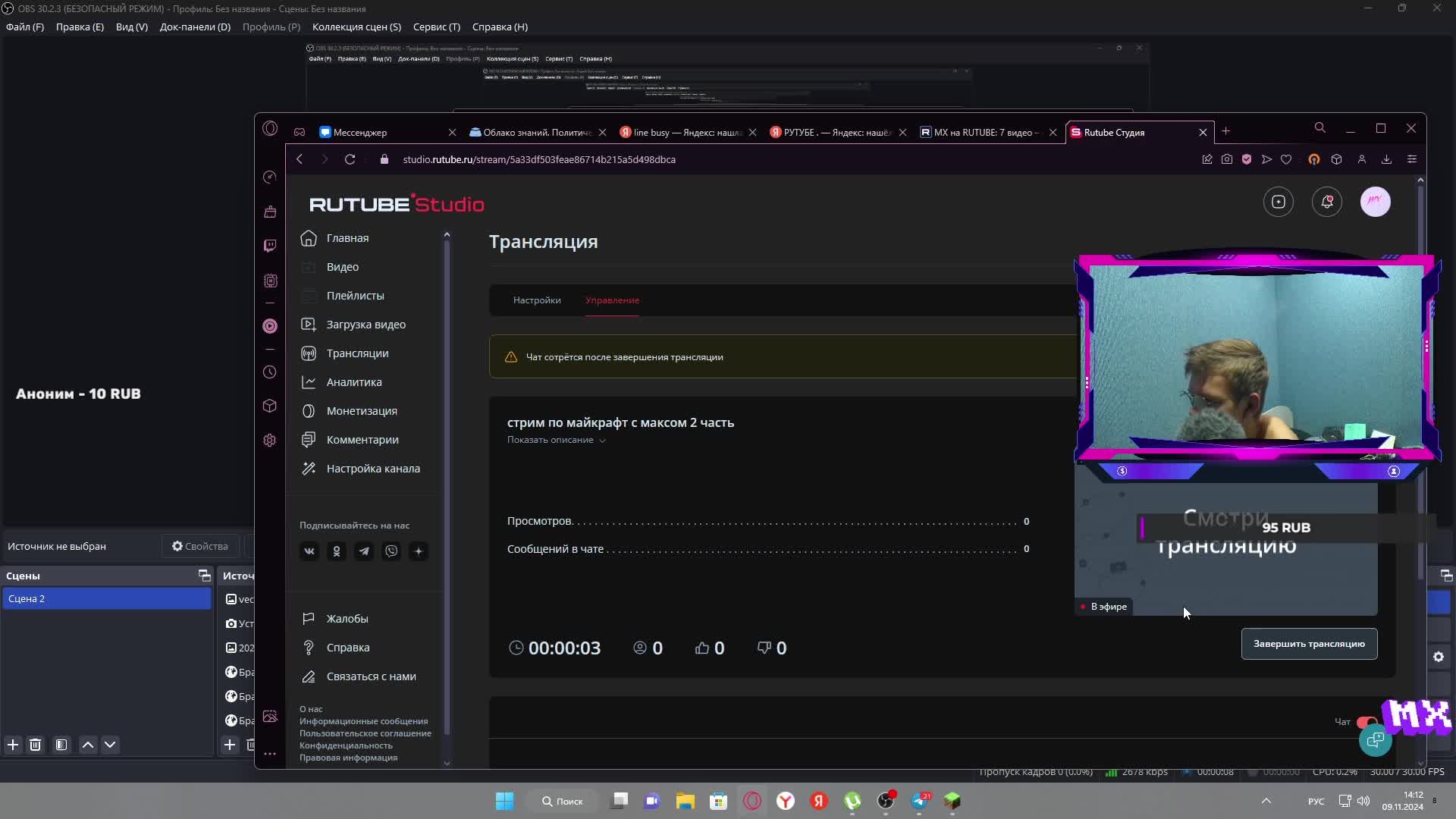This screenshot has height=819, width=1456.
Task: Open the notifications bell in Rutube Studio
Action: tap(1327, 202)
